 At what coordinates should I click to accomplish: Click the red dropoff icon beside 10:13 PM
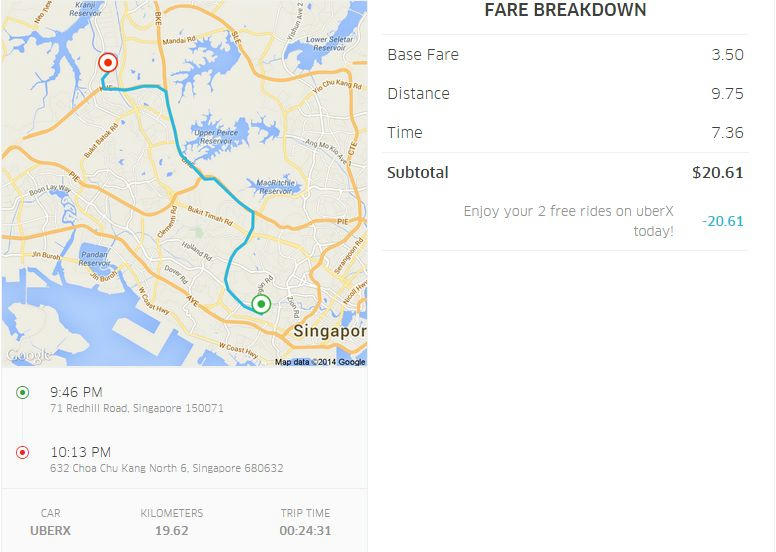22,452
